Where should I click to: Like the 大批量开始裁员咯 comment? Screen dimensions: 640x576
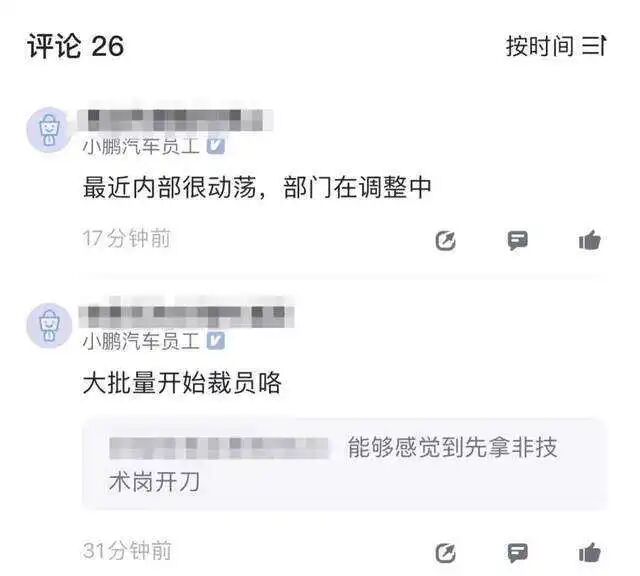pos(590,553)
